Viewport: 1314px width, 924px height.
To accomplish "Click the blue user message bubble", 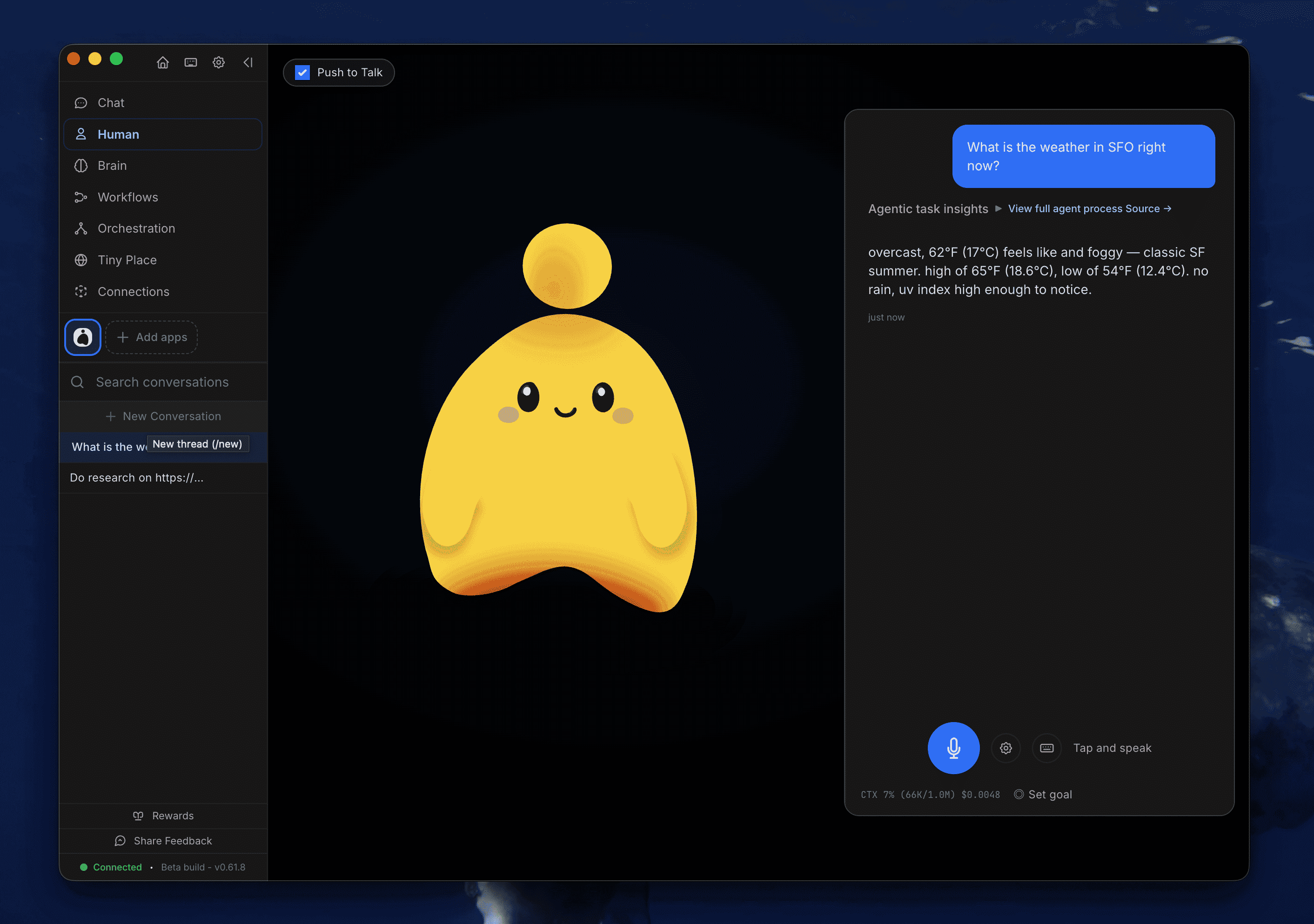I will pyautogui.click(x=1083, y=156).
